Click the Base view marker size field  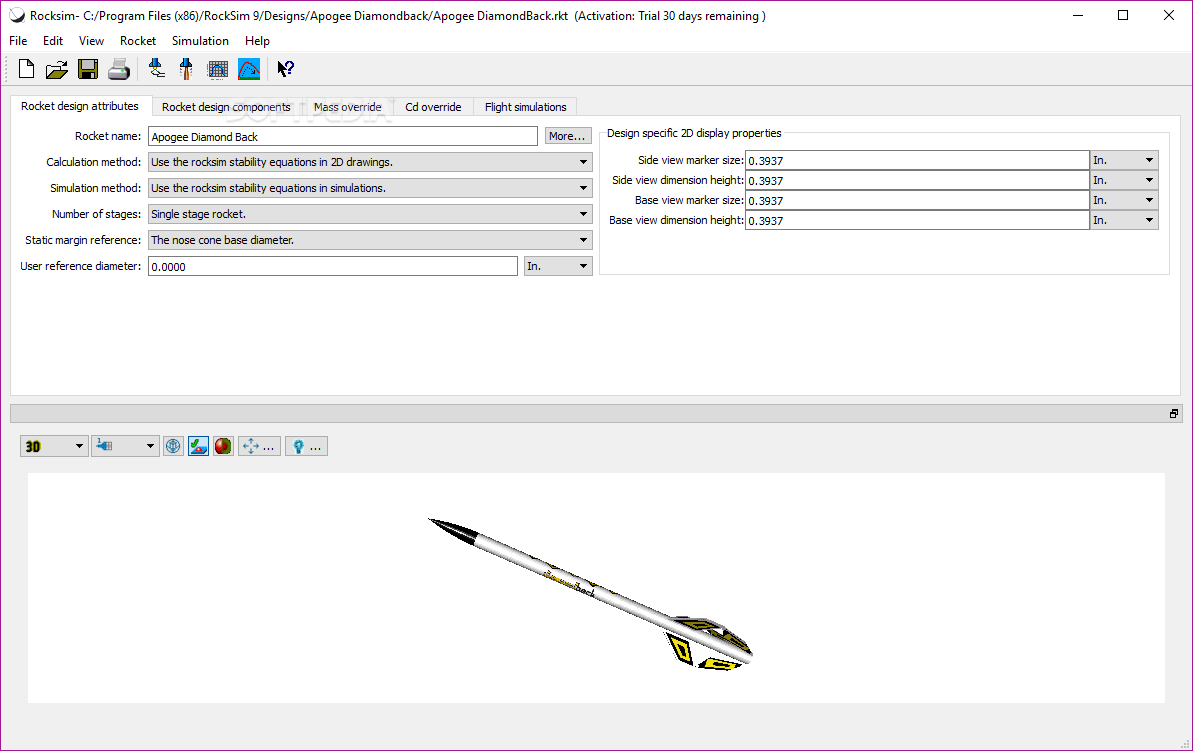click(x=918, y=200)
